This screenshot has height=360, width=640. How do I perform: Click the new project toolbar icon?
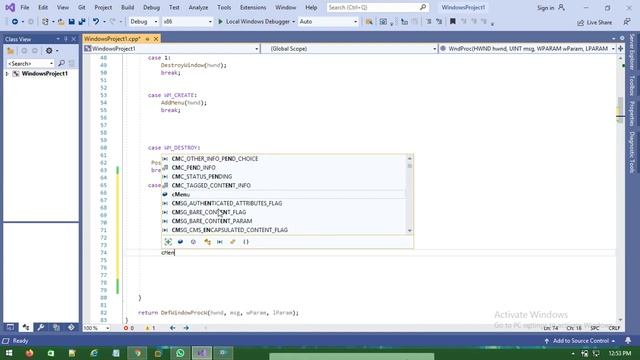tap(45, 22)
